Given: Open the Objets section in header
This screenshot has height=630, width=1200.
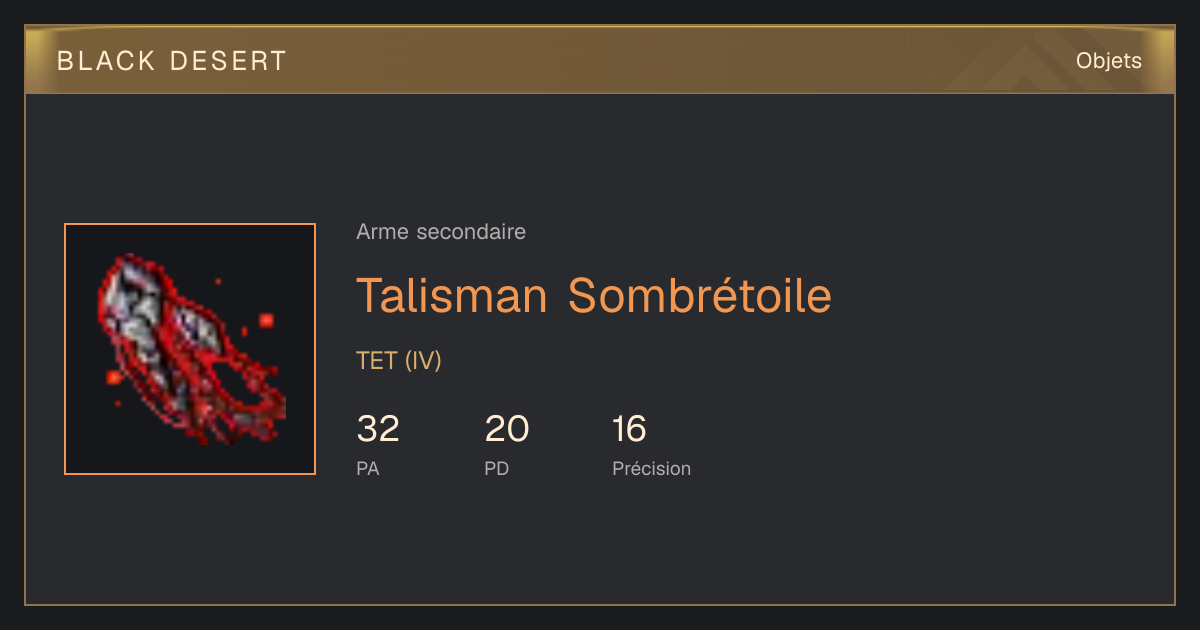Looking at the screenshot, I should (1108, 61).
